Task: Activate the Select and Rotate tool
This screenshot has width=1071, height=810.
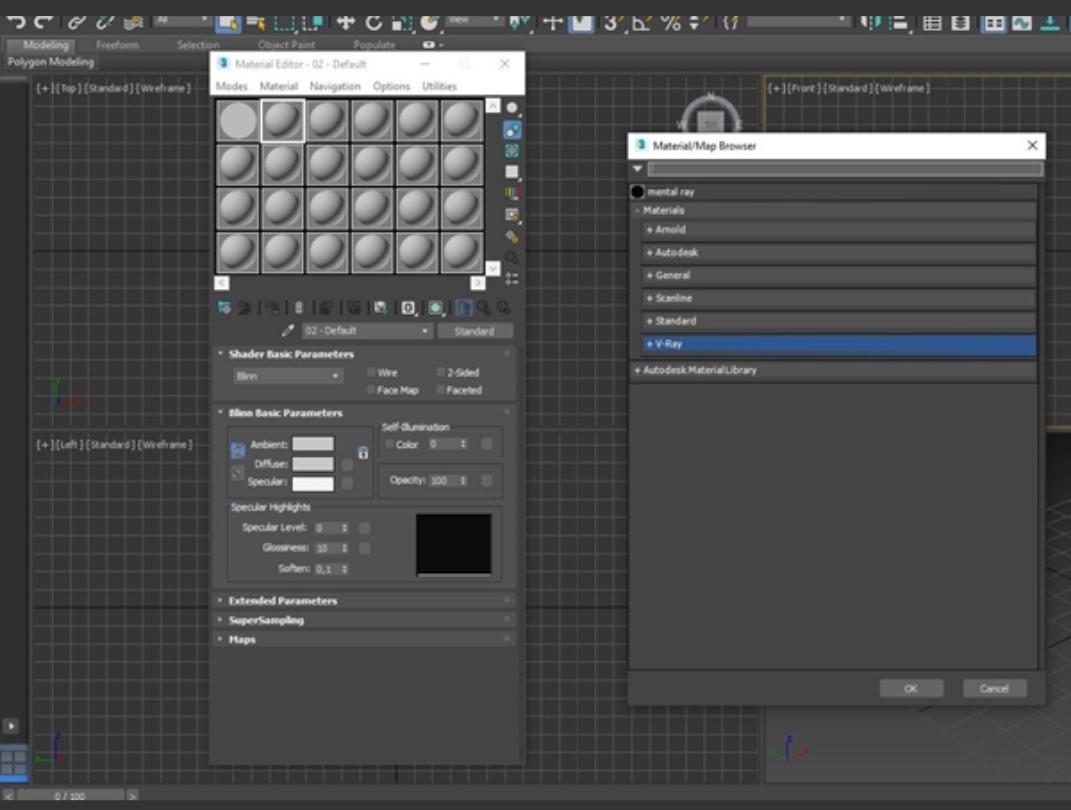Action: coord(373,23)
